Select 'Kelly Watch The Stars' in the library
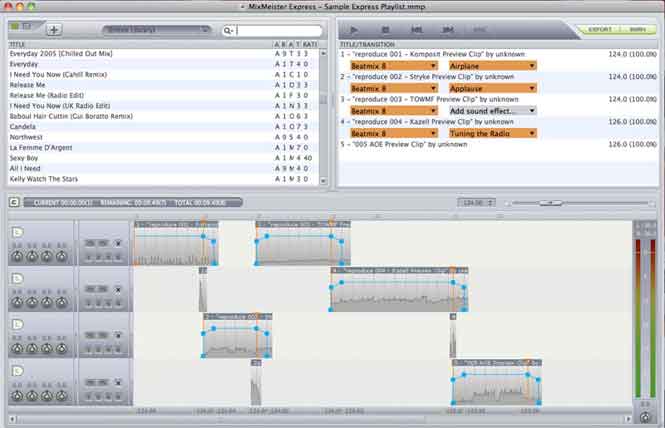Viewport: 665px width, 428px height. point(163,179)
